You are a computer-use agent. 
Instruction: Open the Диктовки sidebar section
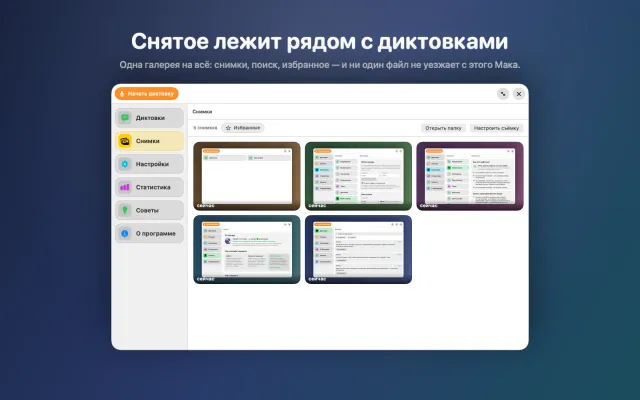click(149, 118)
